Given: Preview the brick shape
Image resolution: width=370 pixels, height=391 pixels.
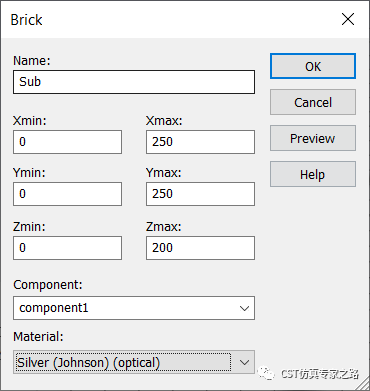Looking at the screenshot, I should (313, 138).
